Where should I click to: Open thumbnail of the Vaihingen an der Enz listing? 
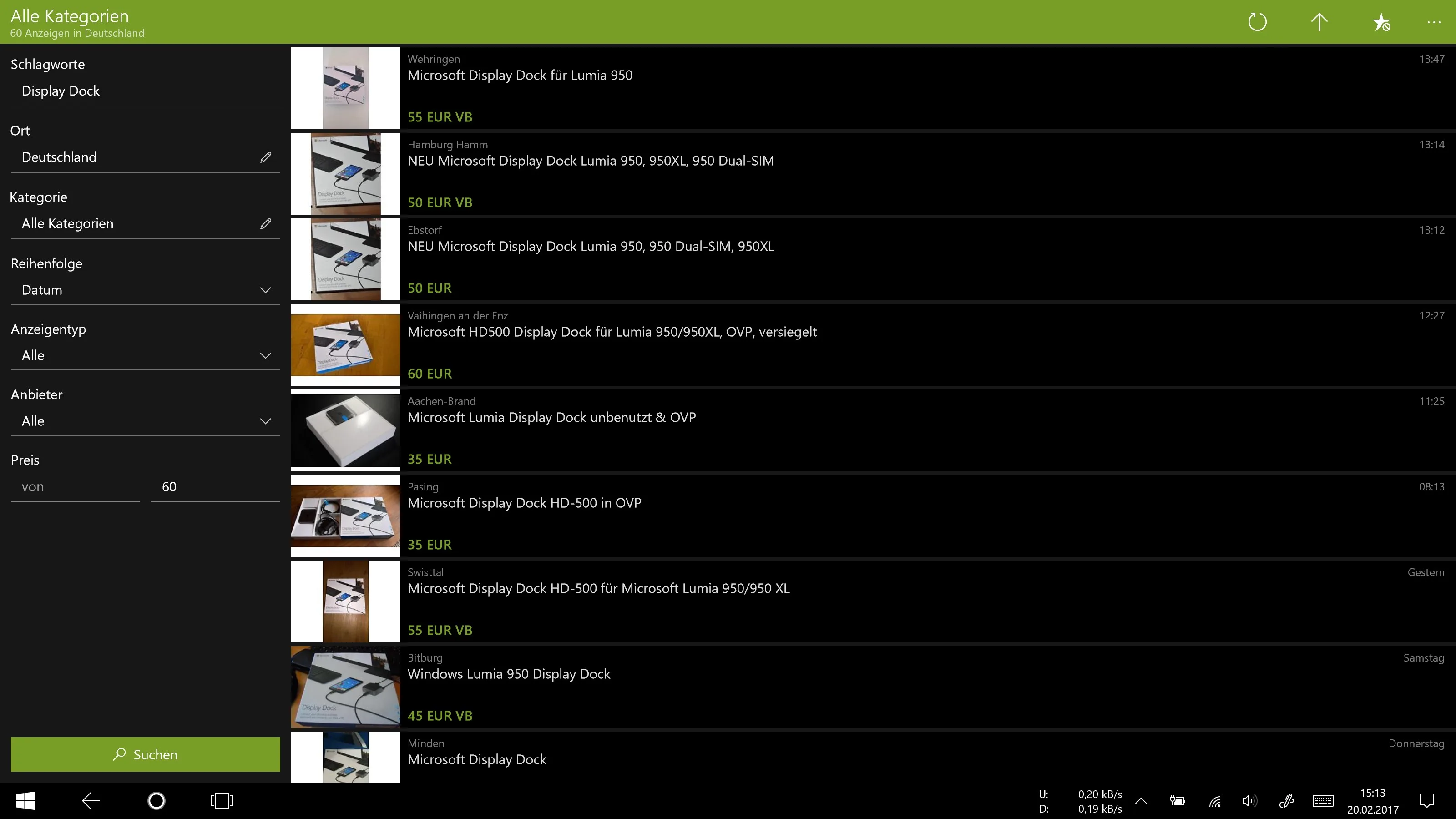click(345, 345)
